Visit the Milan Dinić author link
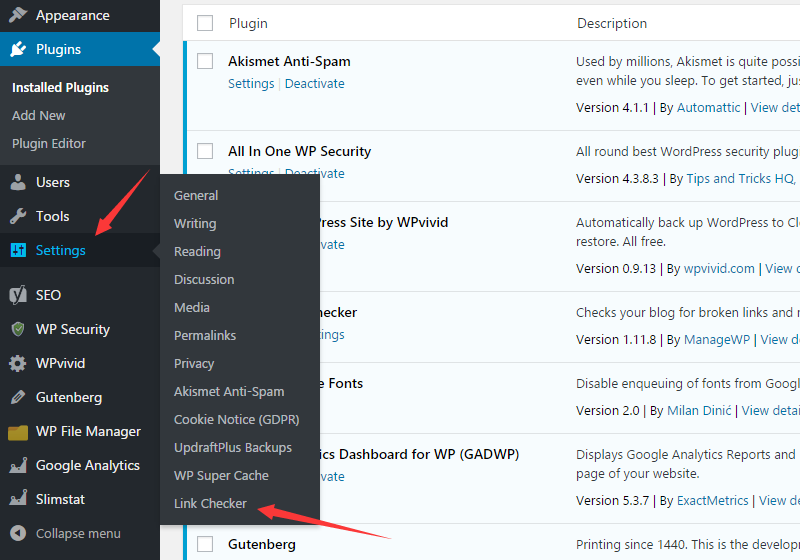Image resolution: width=800 pixels, height=560 pixels. tap(699, 411)
